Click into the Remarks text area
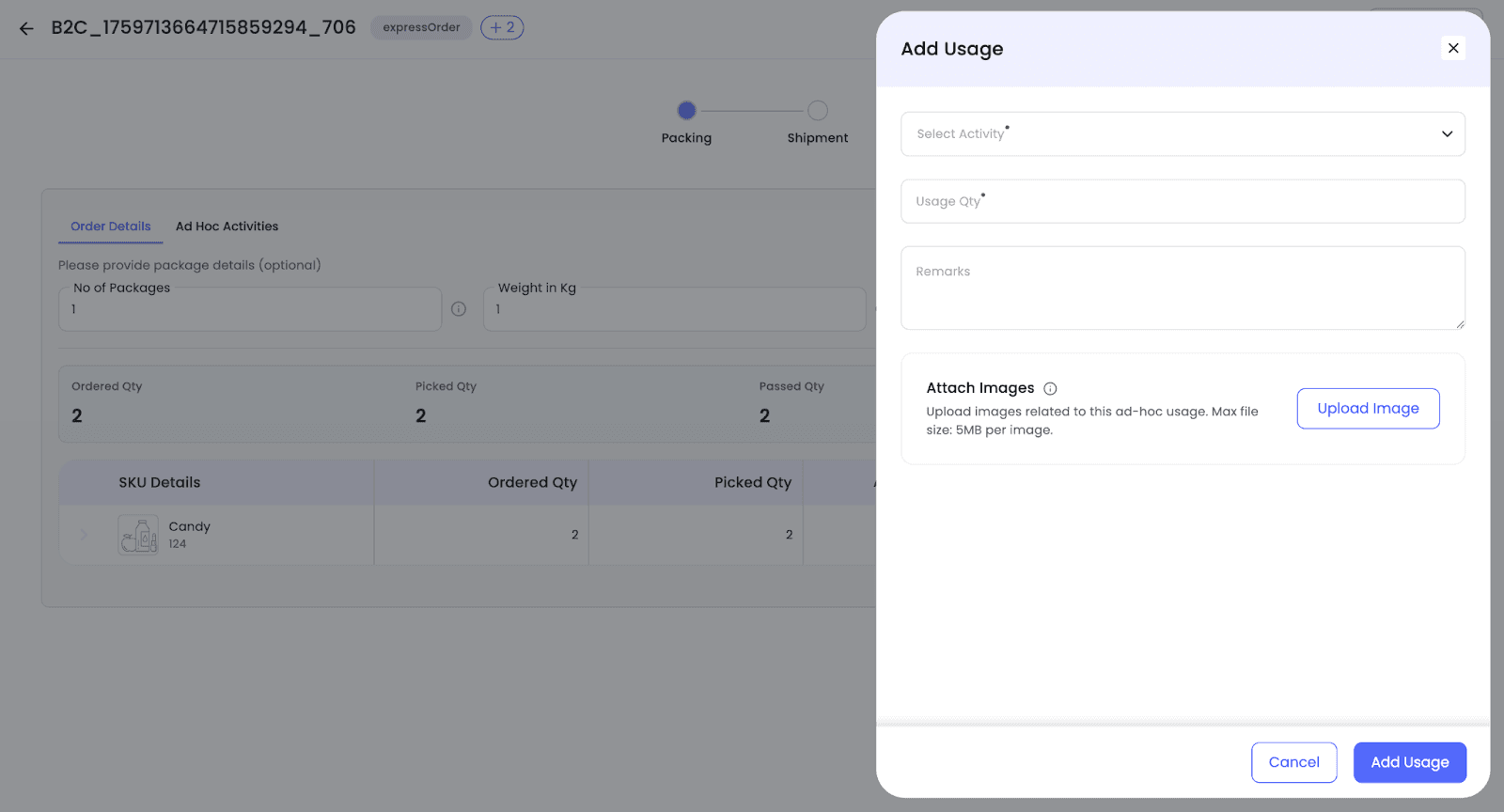Screen dimensions: 1504x812 pyautogui.click(x=1183, y=289)
